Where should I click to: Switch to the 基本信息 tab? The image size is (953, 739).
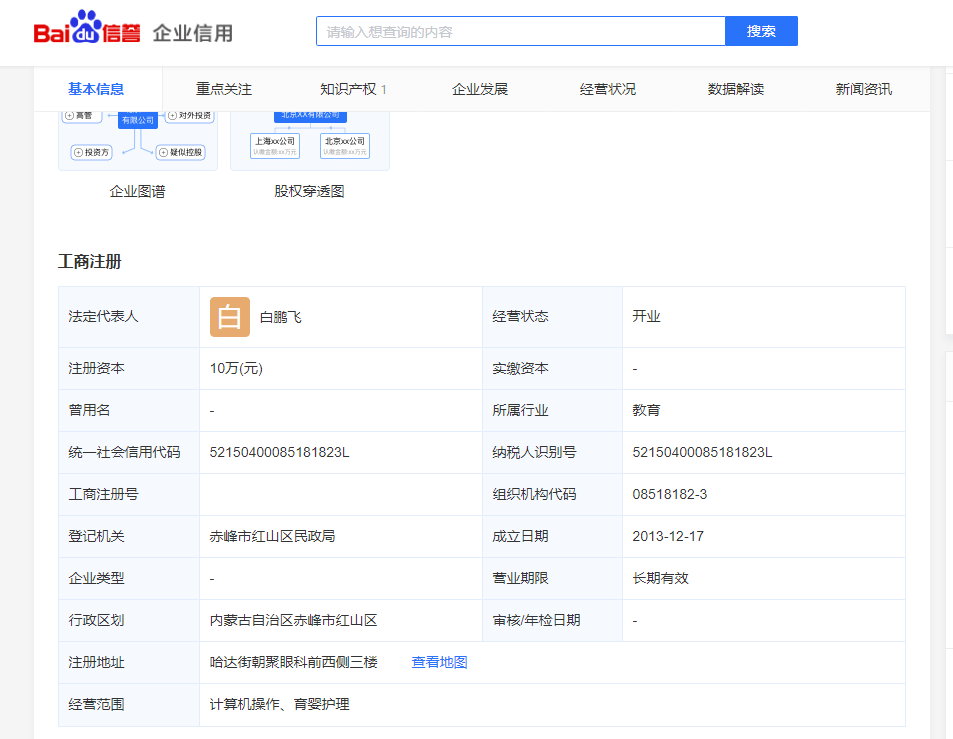point(96,89)
